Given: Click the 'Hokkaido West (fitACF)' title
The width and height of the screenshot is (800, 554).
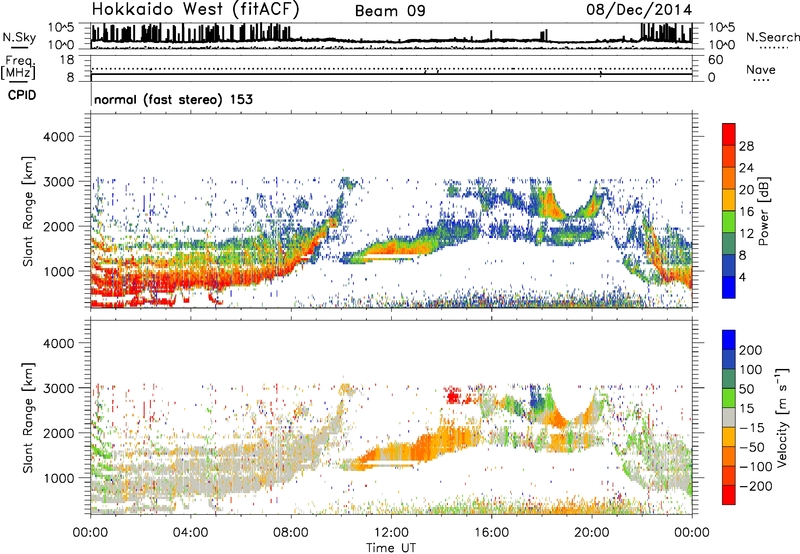Looking at the screenshot, I should click(x=195, y=10).
